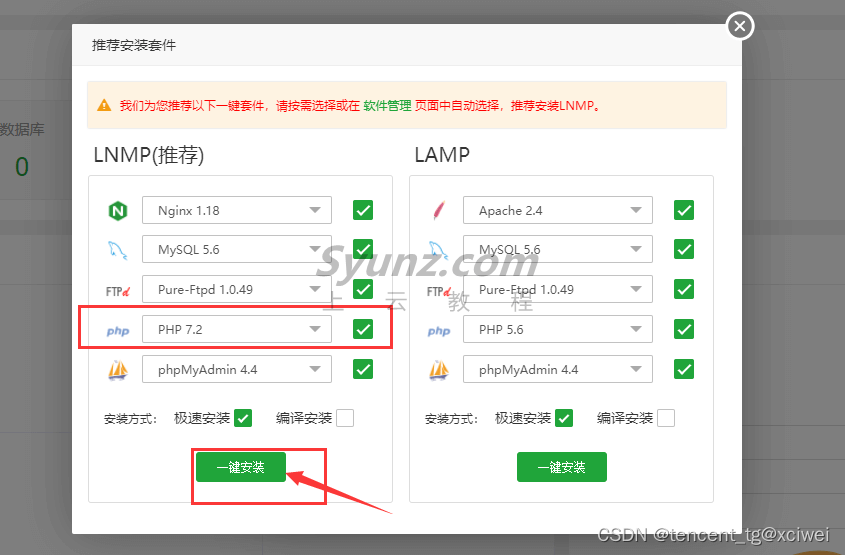Click the 数据库 label in background page
845x555 pixels.
(22, 129)
